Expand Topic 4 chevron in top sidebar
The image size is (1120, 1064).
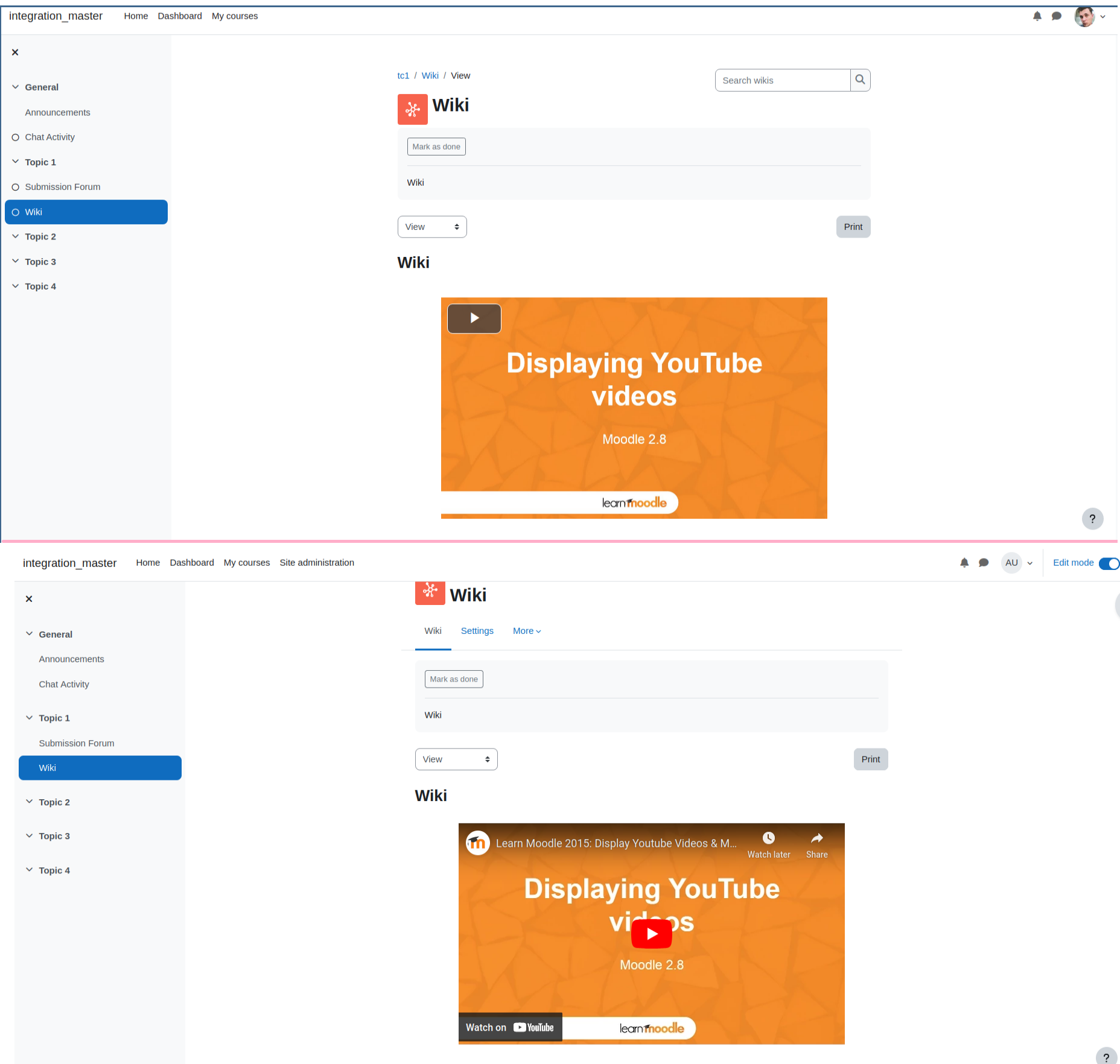point(16,286)
